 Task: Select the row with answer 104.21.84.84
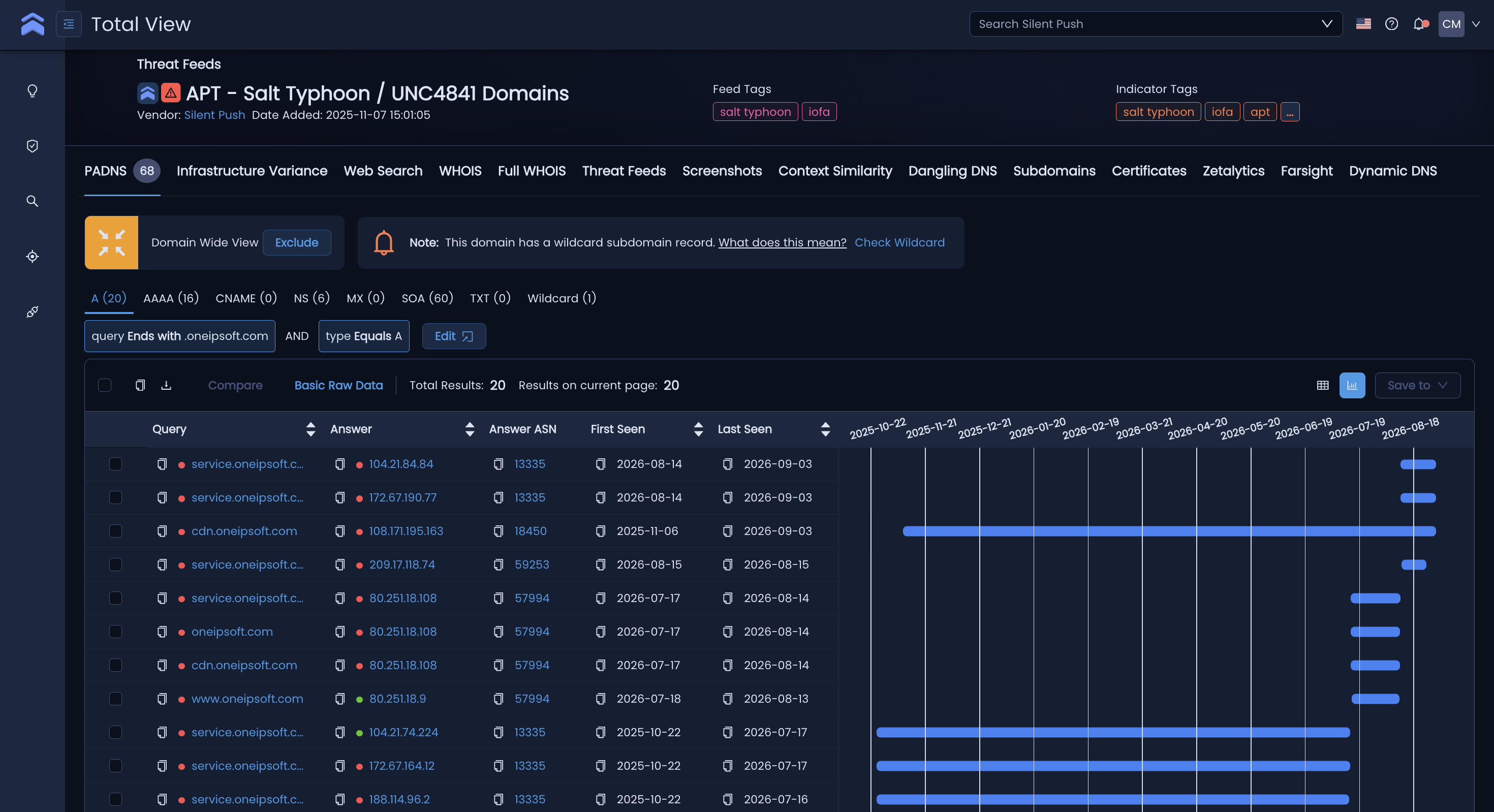click(x=115, y=464)
